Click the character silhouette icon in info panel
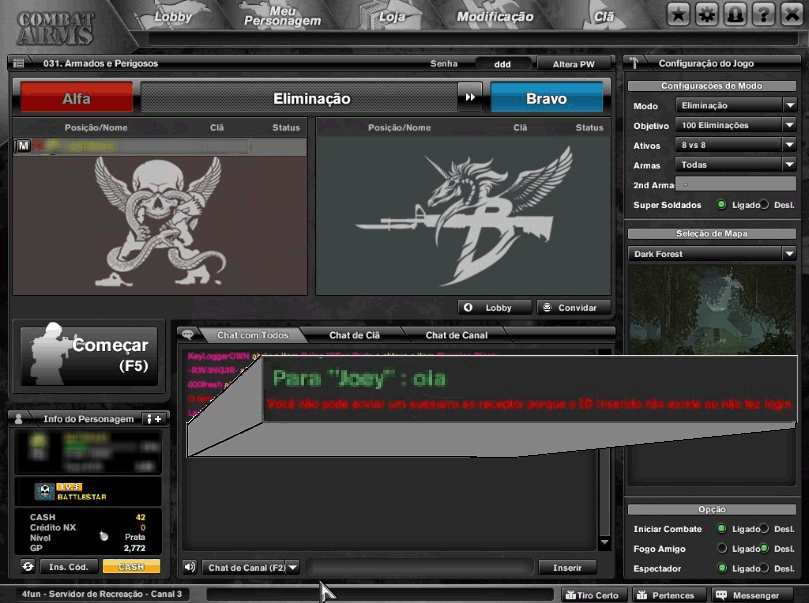The width and height of the screenshot is (809, 603). click(x=19, y=419)
